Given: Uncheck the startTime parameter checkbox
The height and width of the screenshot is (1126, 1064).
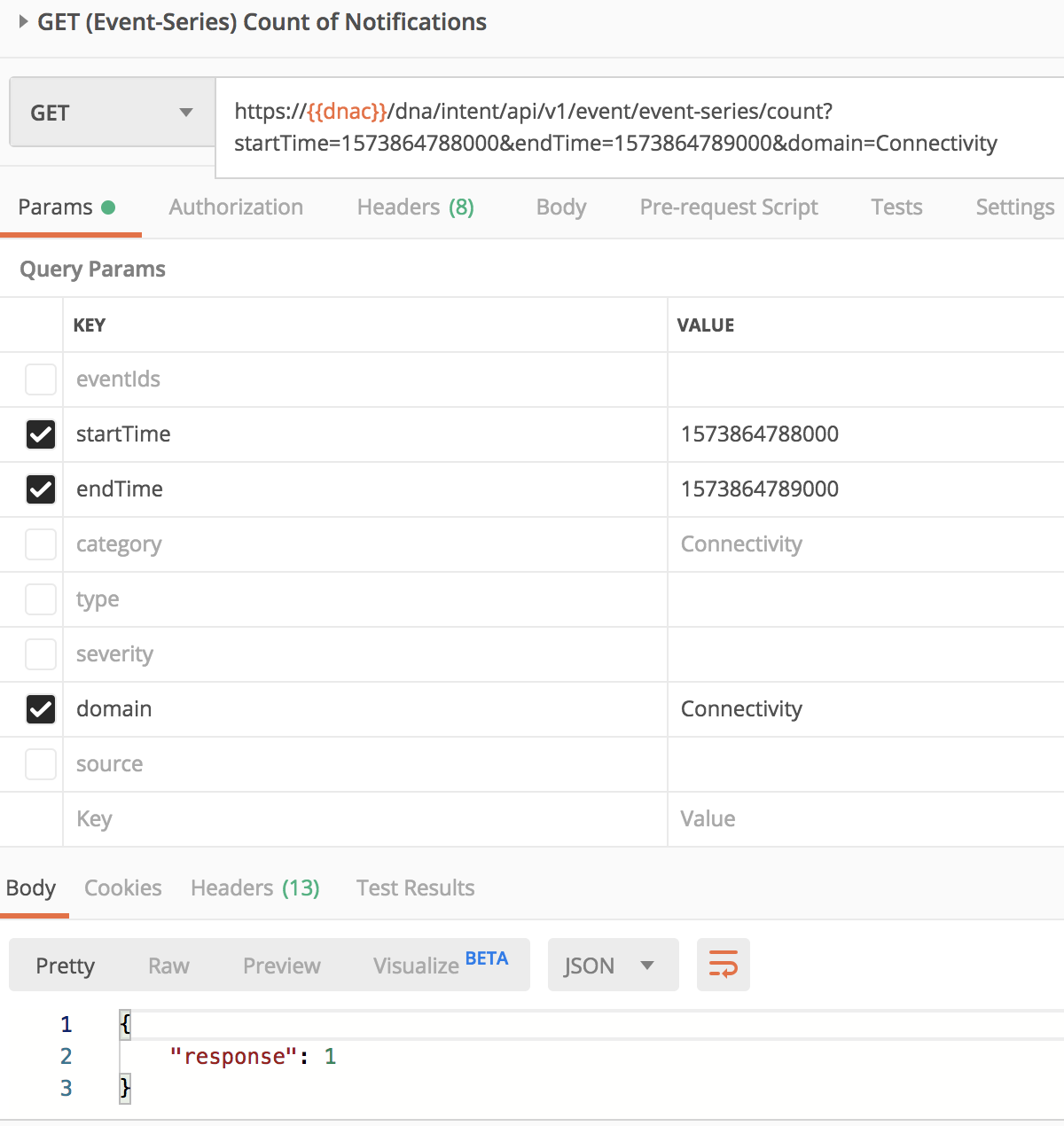Looking at the screenshot, I should (x=41, y=434).
